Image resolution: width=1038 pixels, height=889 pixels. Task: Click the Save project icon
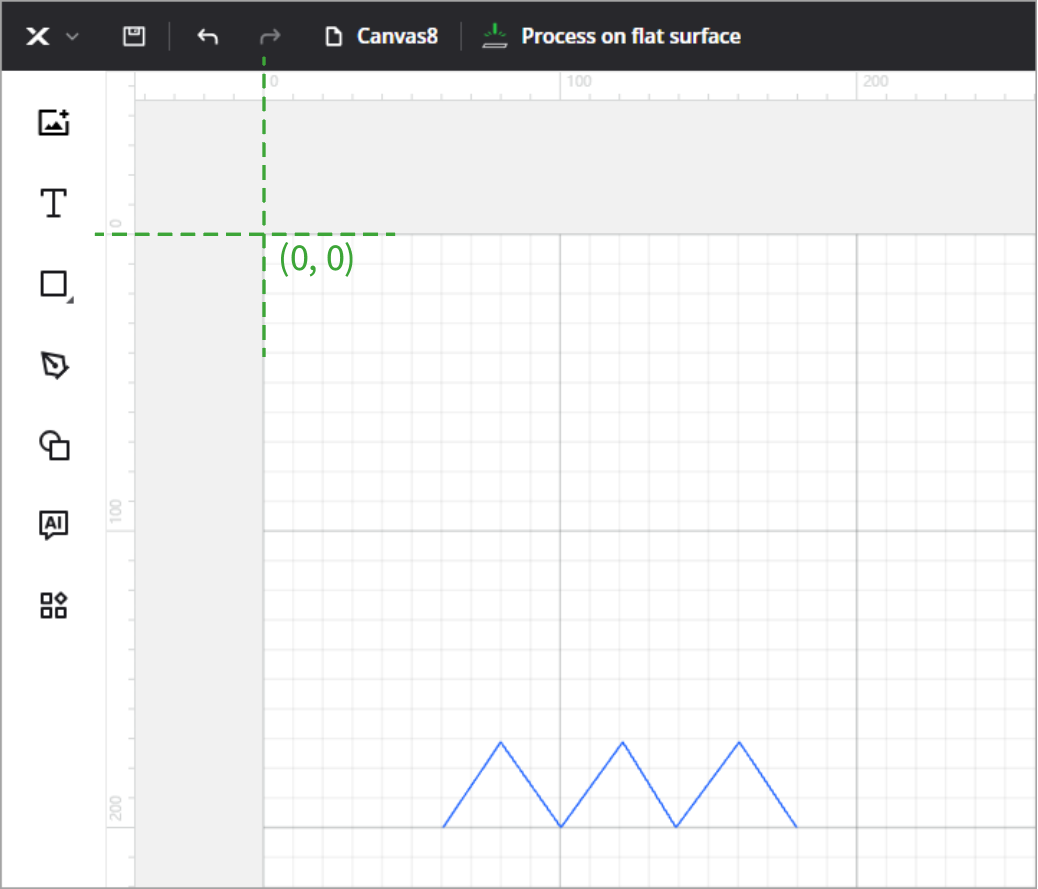(x=133, y=37)
